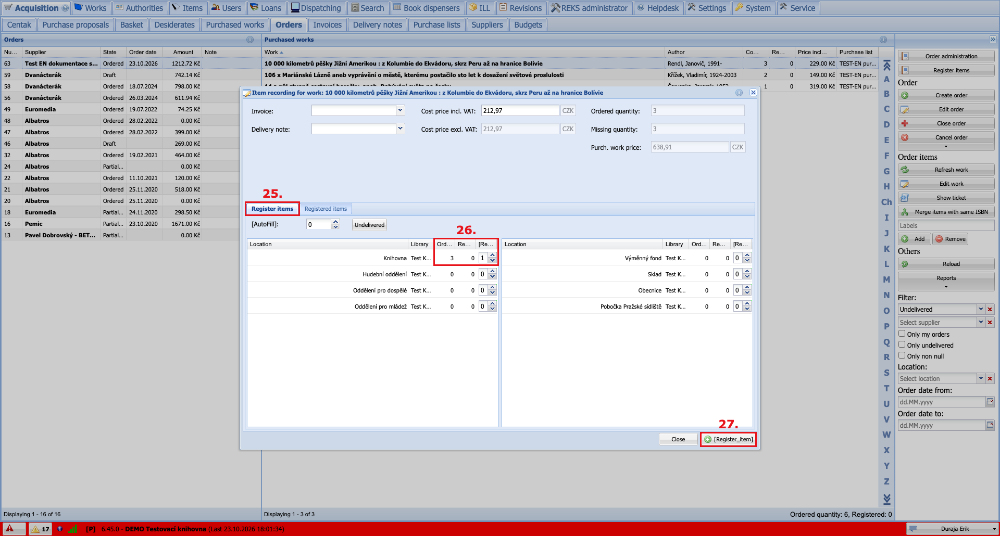Click Add label button
The height and width of the screenshot is (536, 1000).
pos(915,239)
